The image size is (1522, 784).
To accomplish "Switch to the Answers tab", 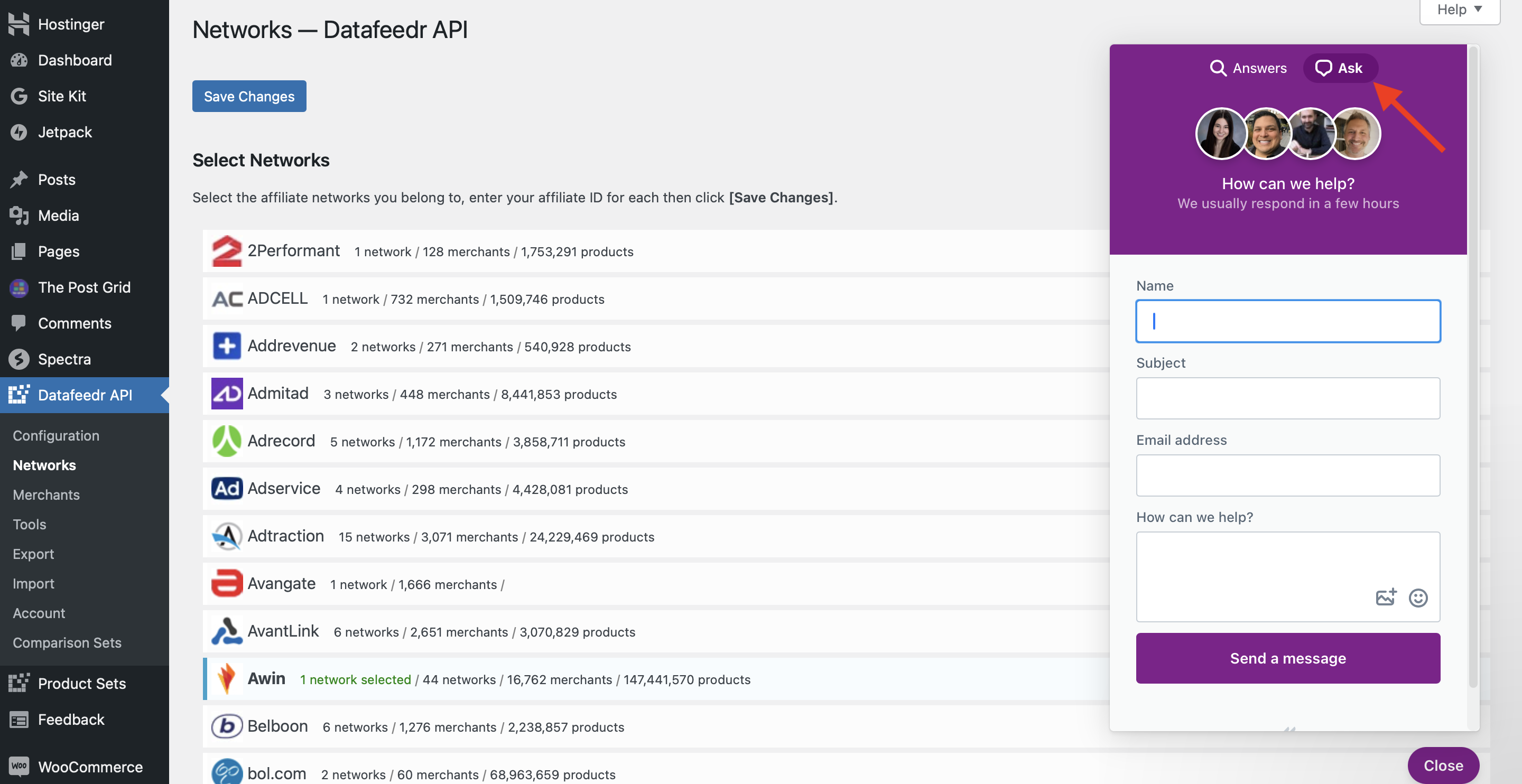I will pos(1248,68).
